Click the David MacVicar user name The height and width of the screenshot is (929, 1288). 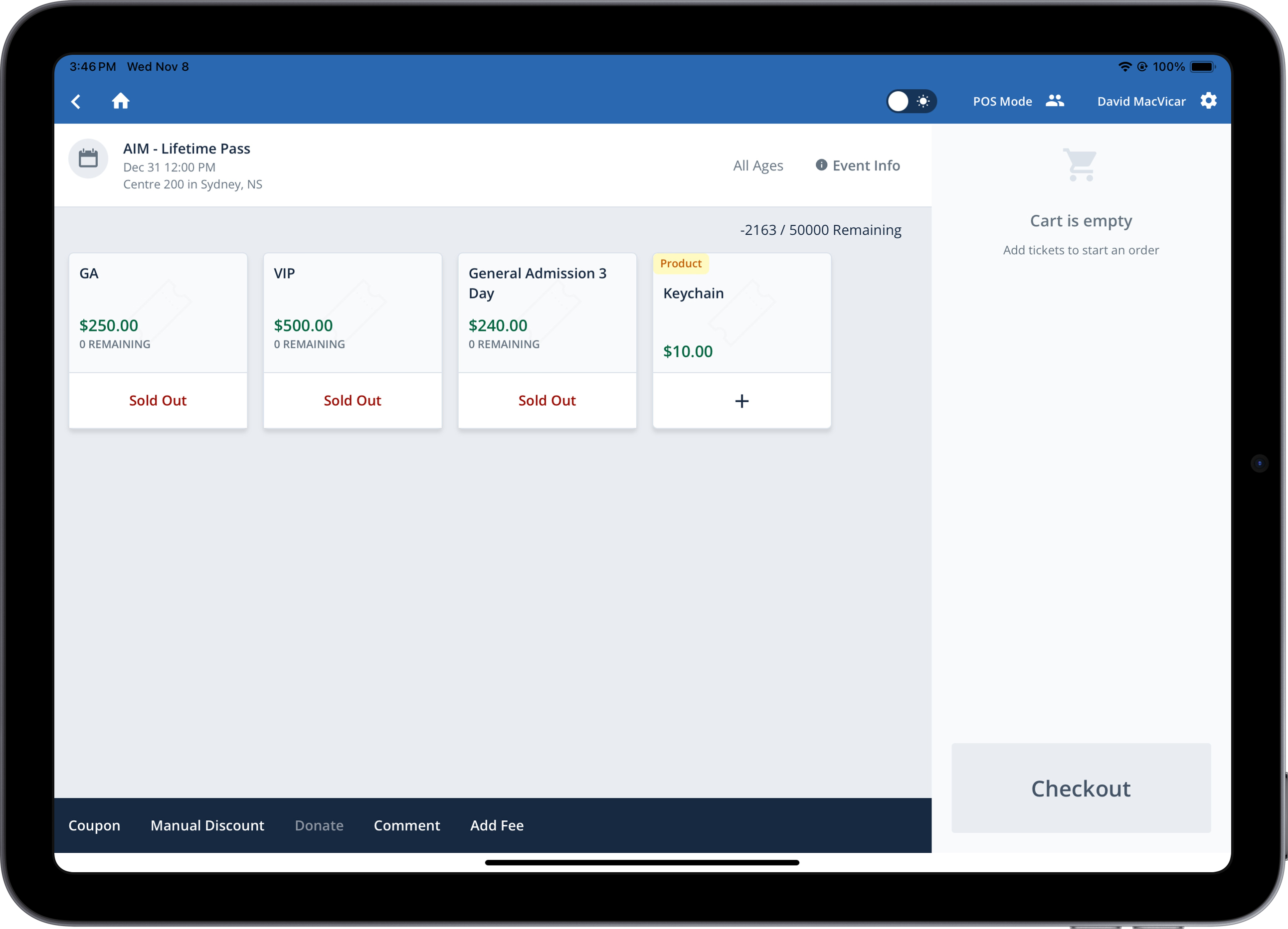coord(1141,102)
